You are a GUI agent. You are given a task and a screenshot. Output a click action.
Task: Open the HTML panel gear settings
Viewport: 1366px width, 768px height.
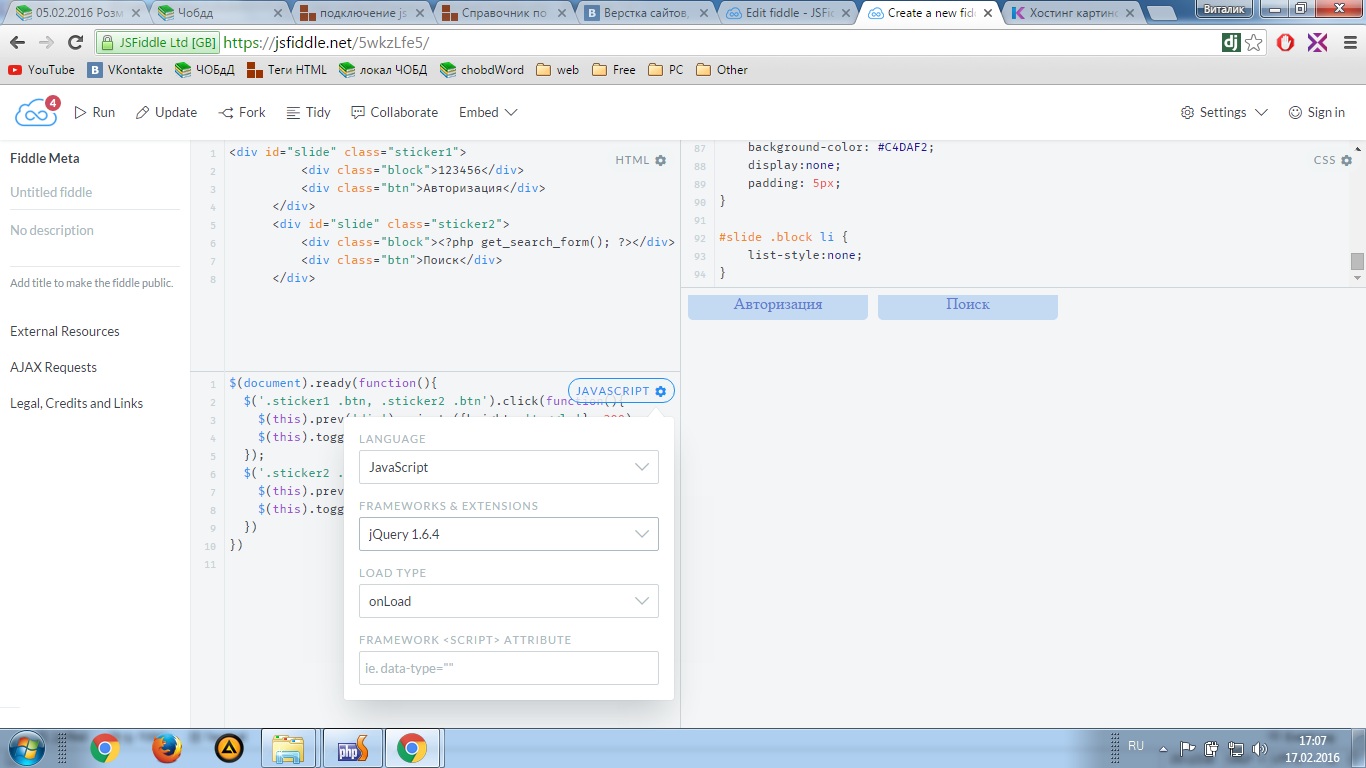[x=660, y=160]
